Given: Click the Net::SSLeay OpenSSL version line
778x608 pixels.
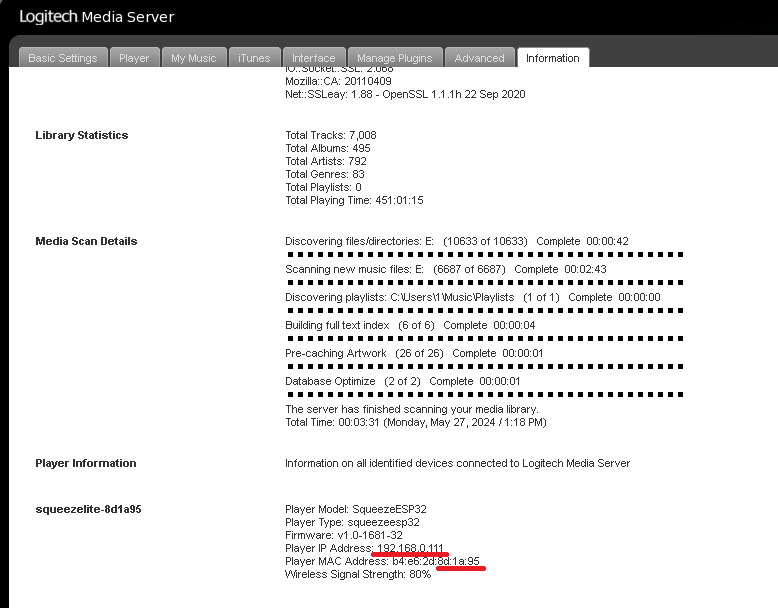Looking at the screenshot, I should click(405, 94).
